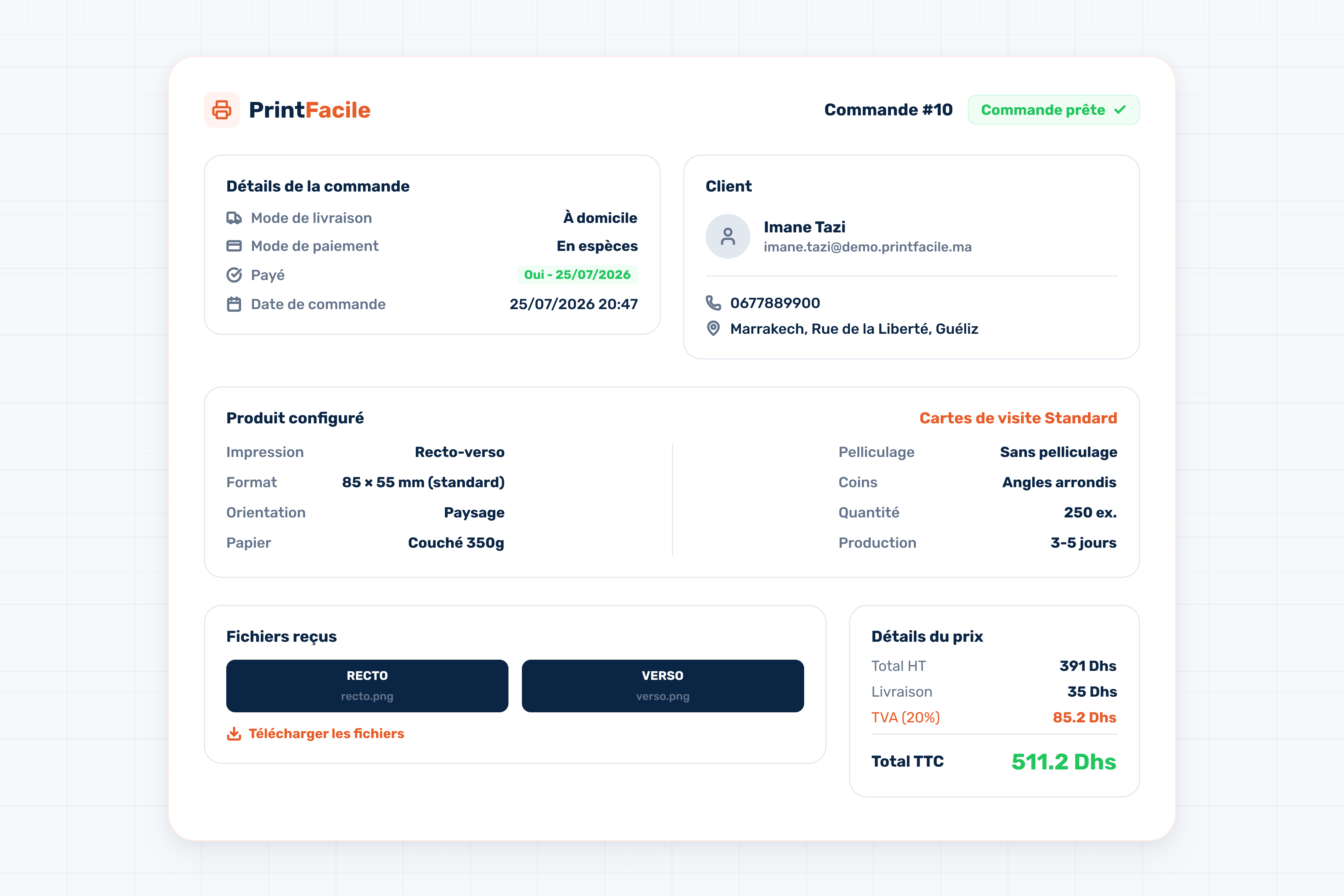1344x896 pixels.
Task: Click the Sans pelliculage value
Action: [x=1058, y=452]
